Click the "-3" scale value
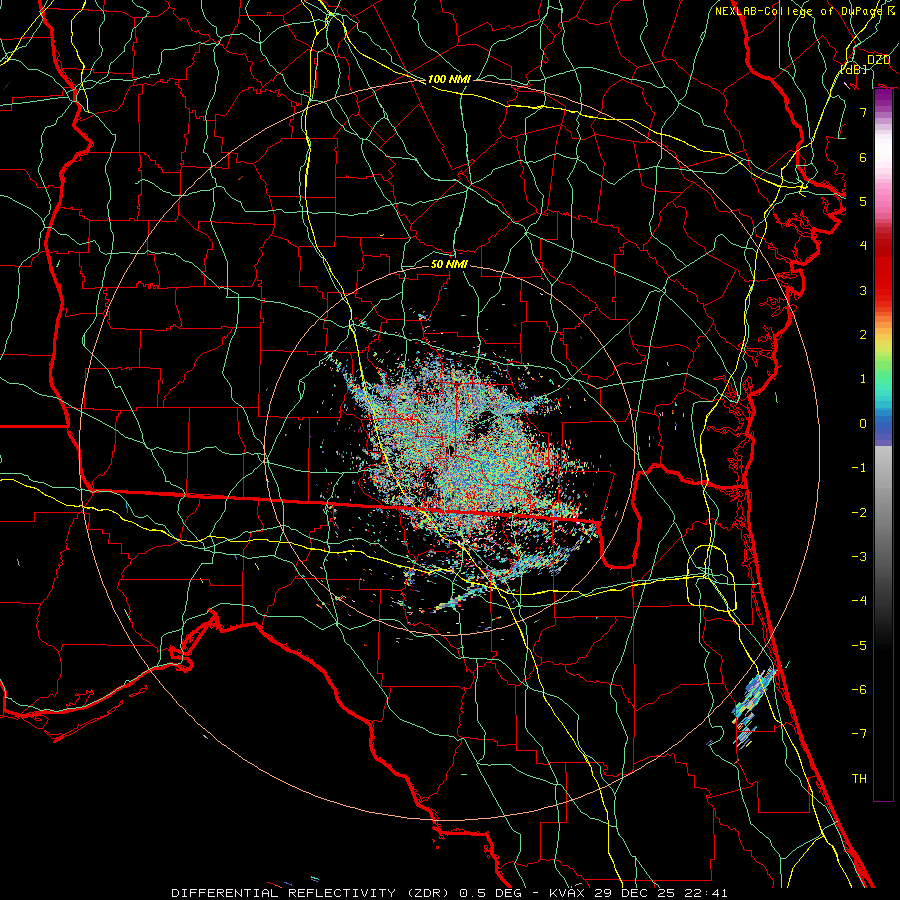900x900 pixels. tap(859, 557)
